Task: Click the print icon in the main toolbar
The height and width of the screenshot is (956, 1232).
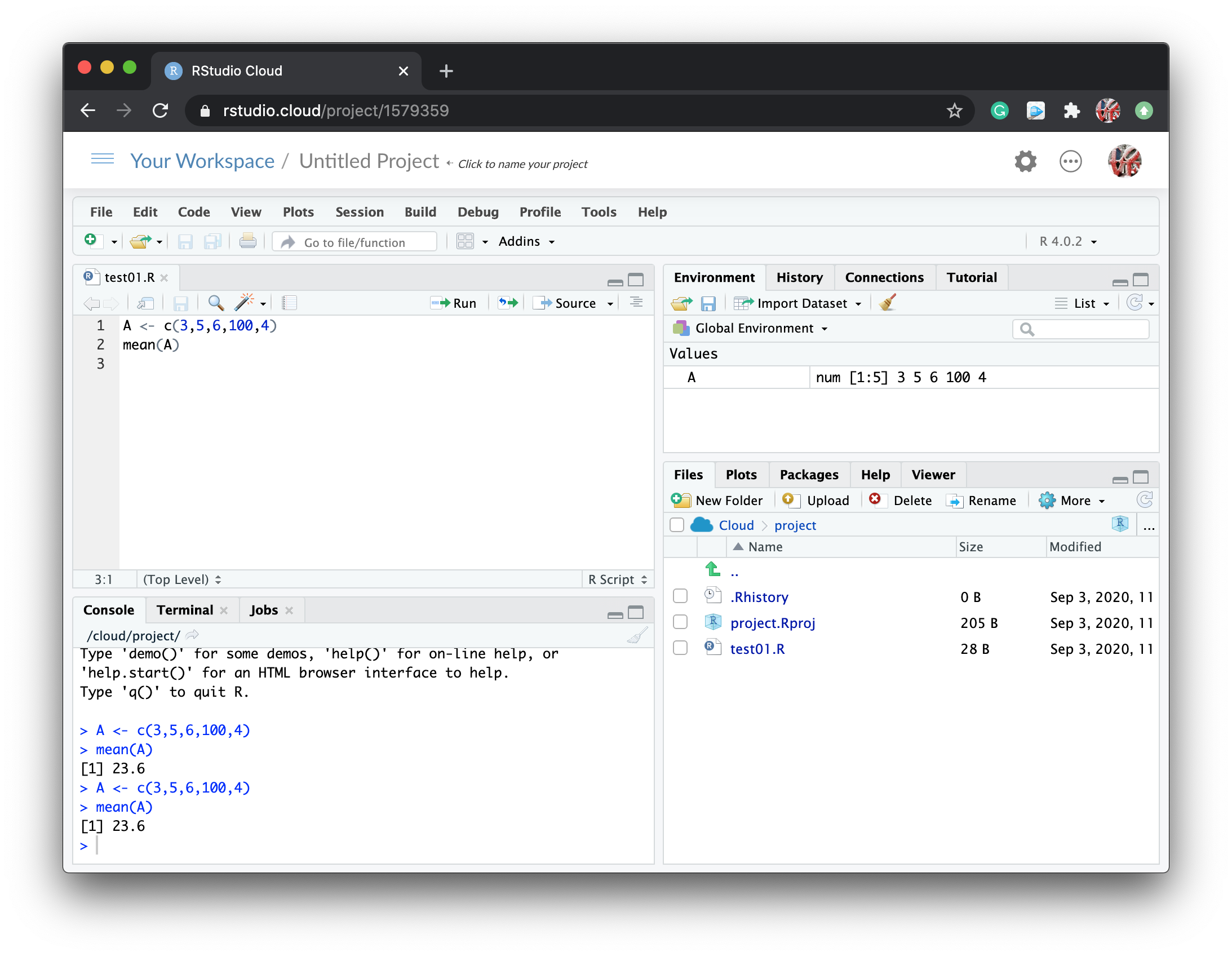Action: point(247,242)
